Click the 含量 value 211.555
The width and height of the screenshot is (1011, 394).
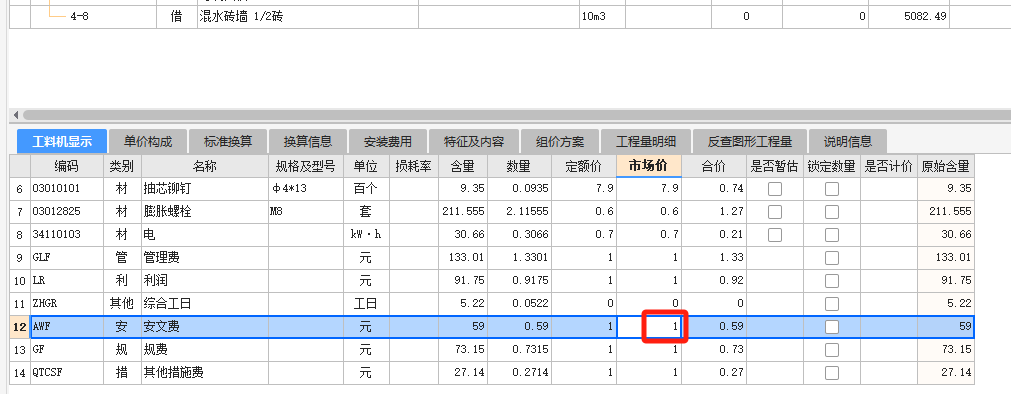pyautogui.click(x=462, y=212)
